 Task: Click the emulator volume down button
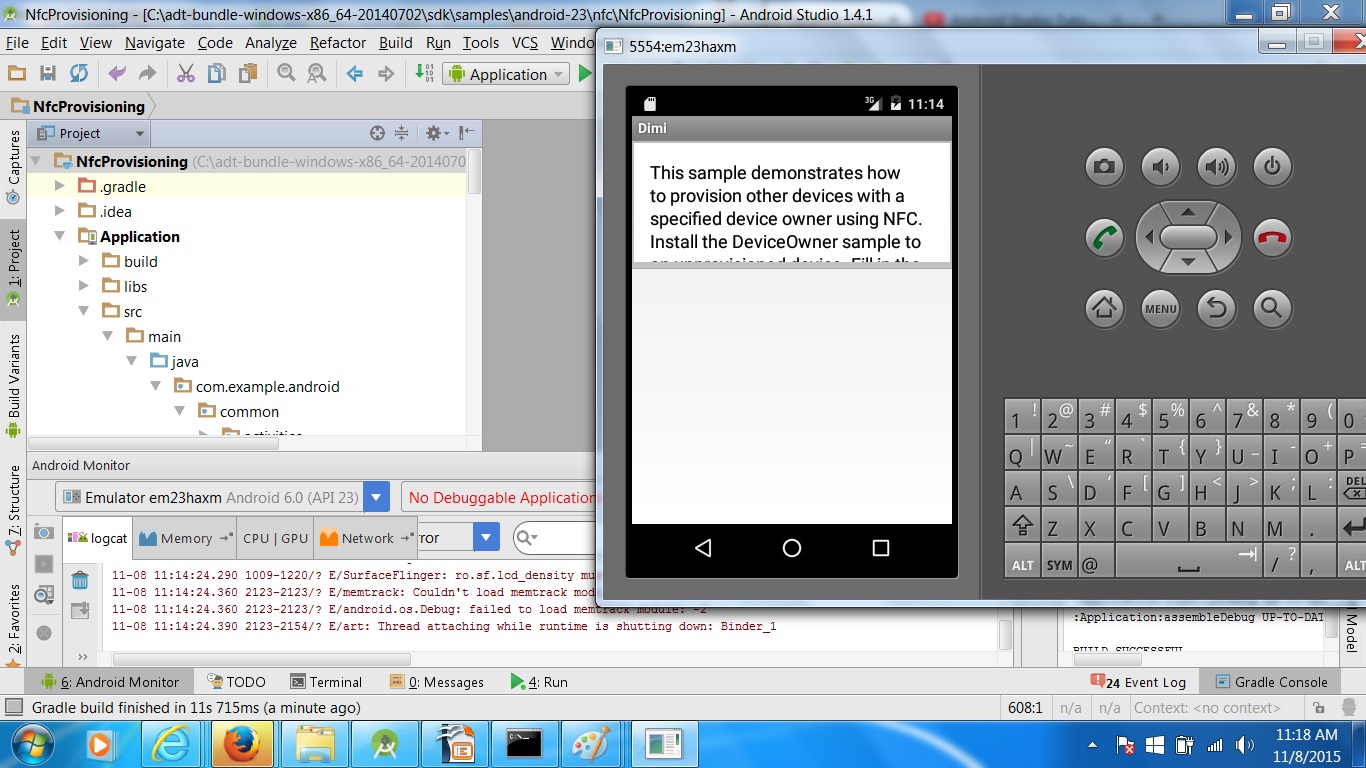[1161, 166]
